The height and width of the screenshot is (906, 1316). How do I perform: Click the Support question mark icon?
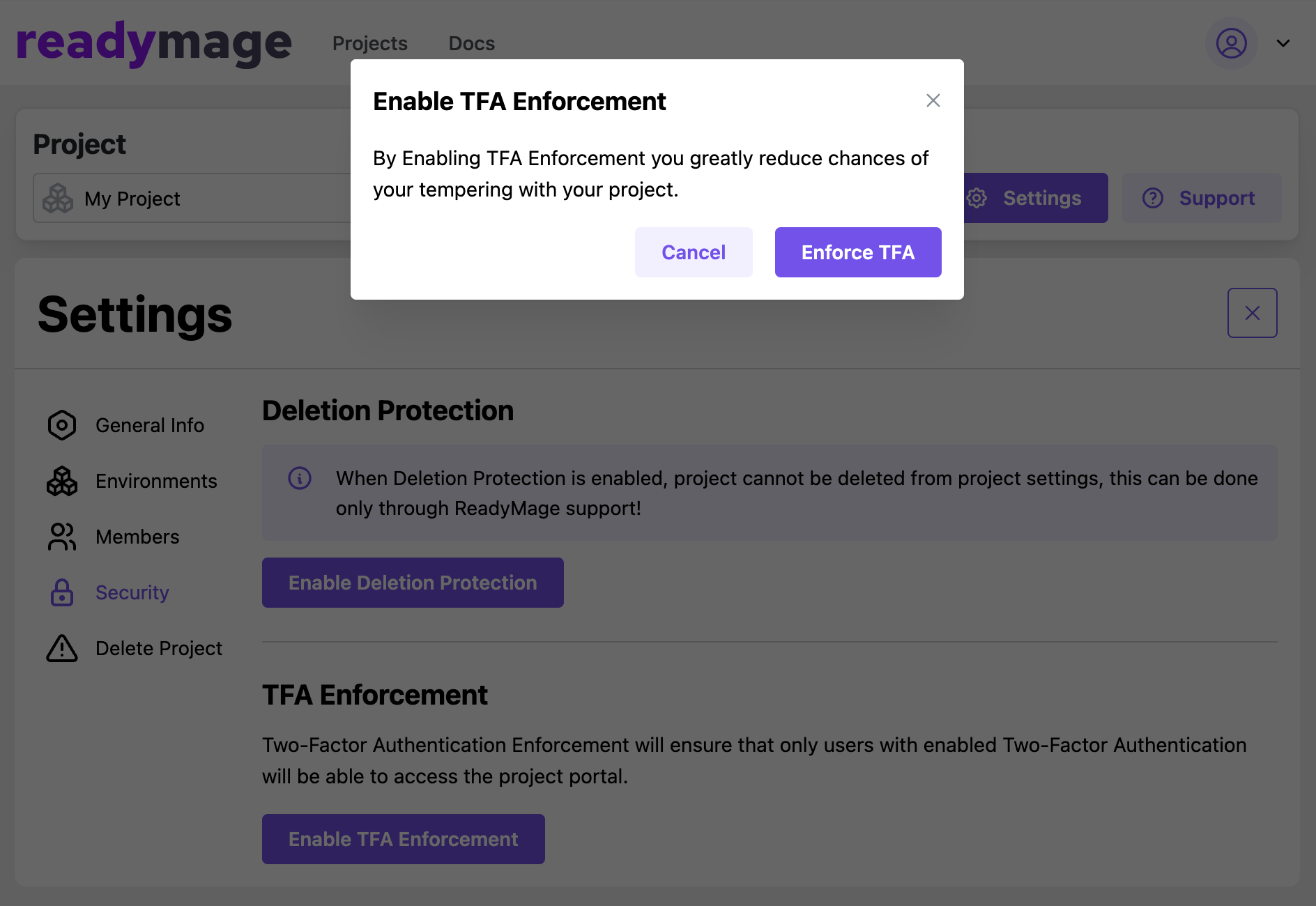pos(1153,198)
